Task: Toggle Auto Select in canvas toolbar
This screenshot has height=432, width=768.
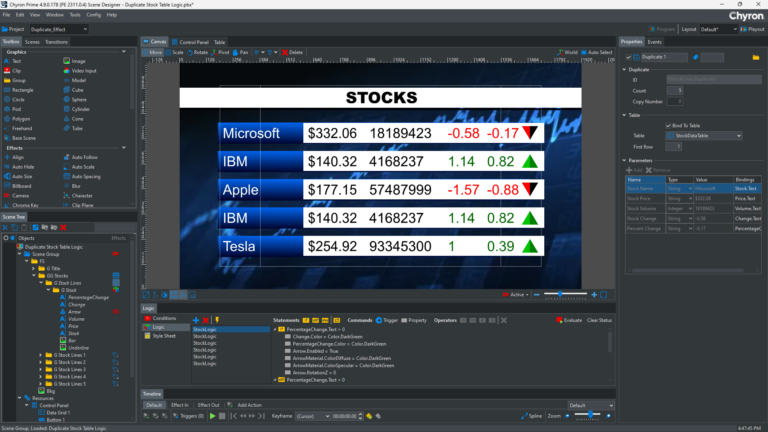Action: coord(599,51)
